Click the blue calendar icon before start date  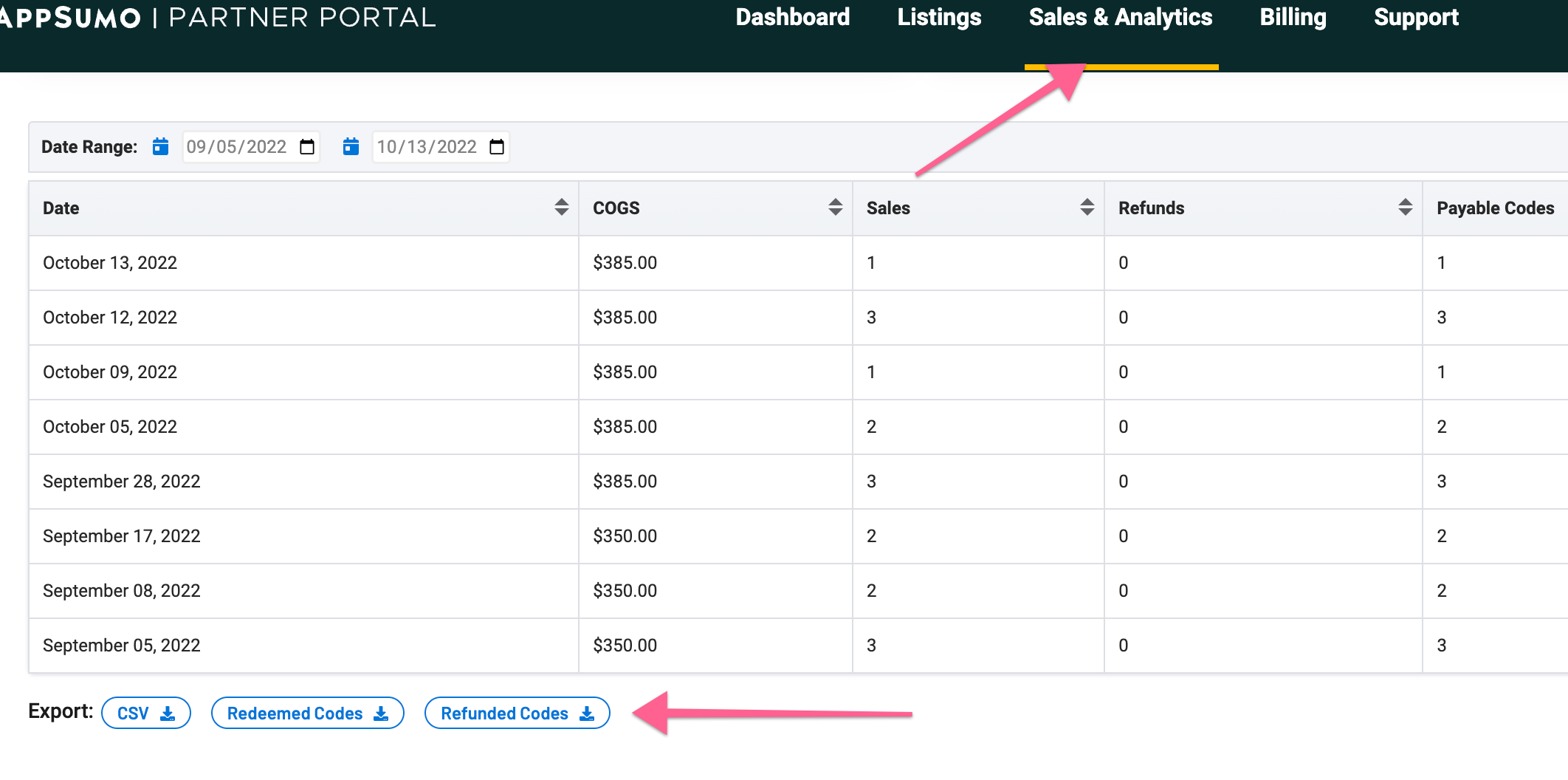[160, 147]
